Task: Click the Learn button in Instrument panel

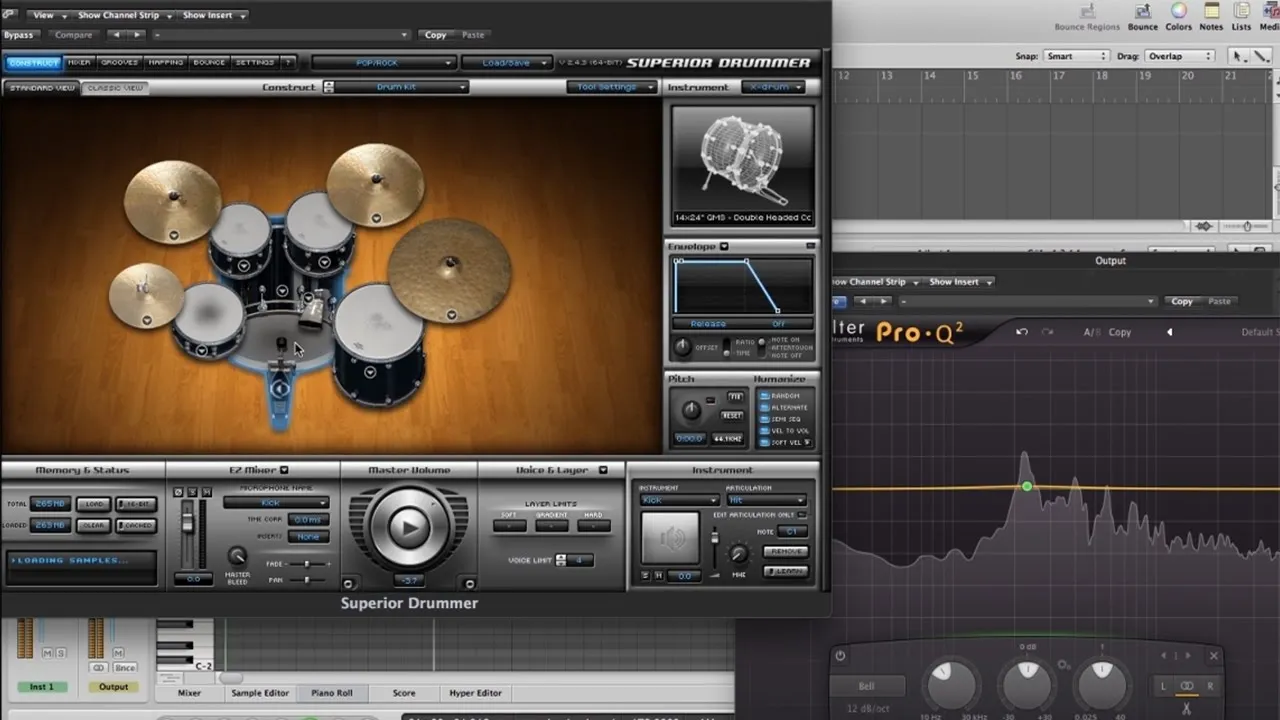Action: coord(785,571)
